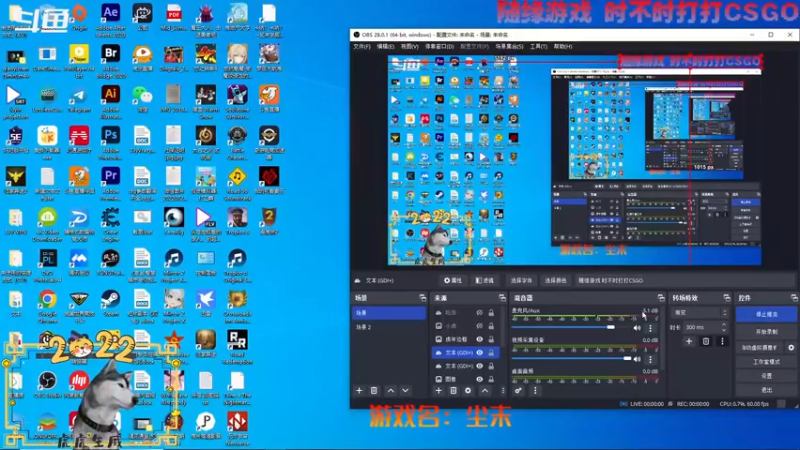Image resolution: width=800 pixels, height=450 pixels.
Task: Open virtual camera settings gear icon
Action: point(791,348)
